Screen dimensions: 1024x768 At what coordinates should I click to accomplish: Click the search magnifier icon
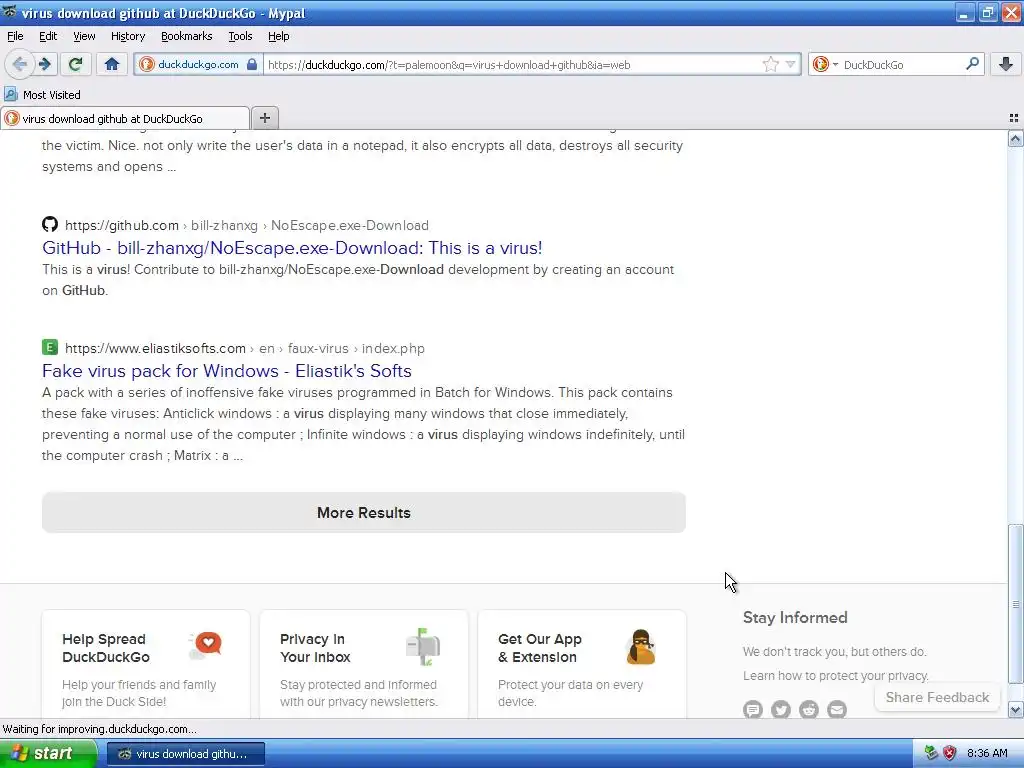coord(972,64)
